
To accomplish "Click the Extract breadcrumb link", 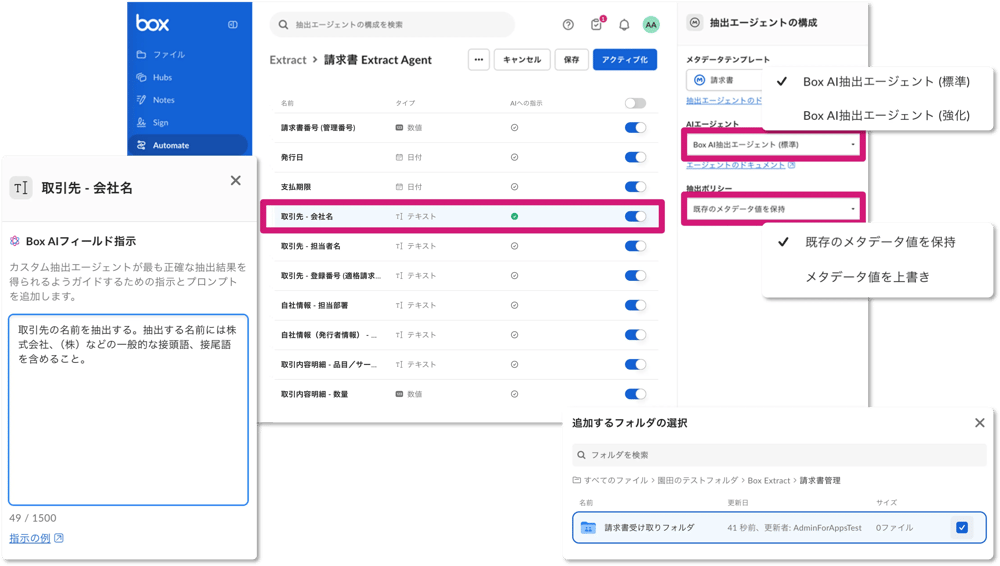I will [x=288, y=60].
